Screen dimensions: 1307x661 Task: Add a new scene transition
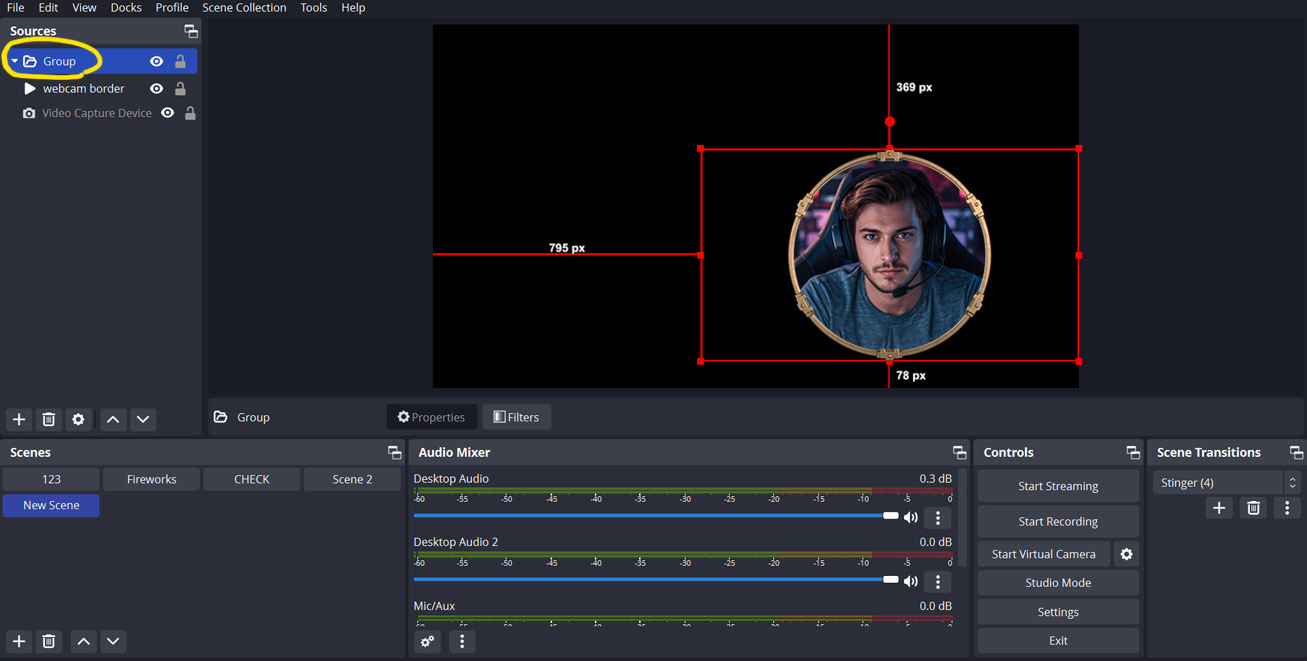pos(1218,508)
